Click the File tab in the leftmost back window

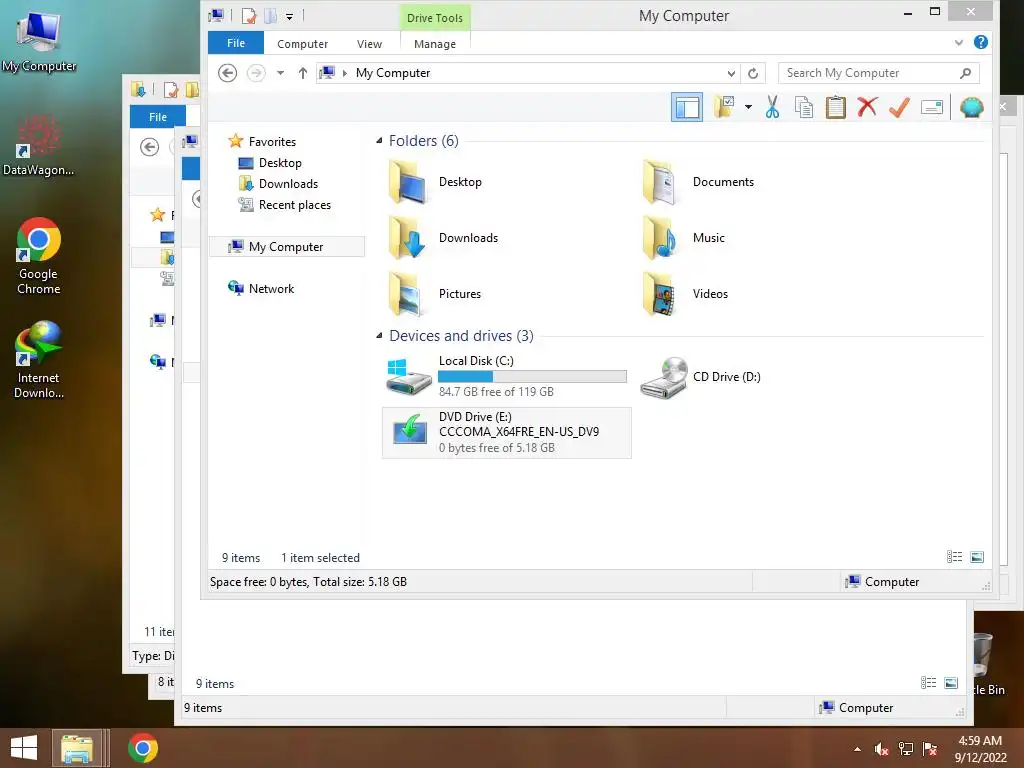click(157, 117)
